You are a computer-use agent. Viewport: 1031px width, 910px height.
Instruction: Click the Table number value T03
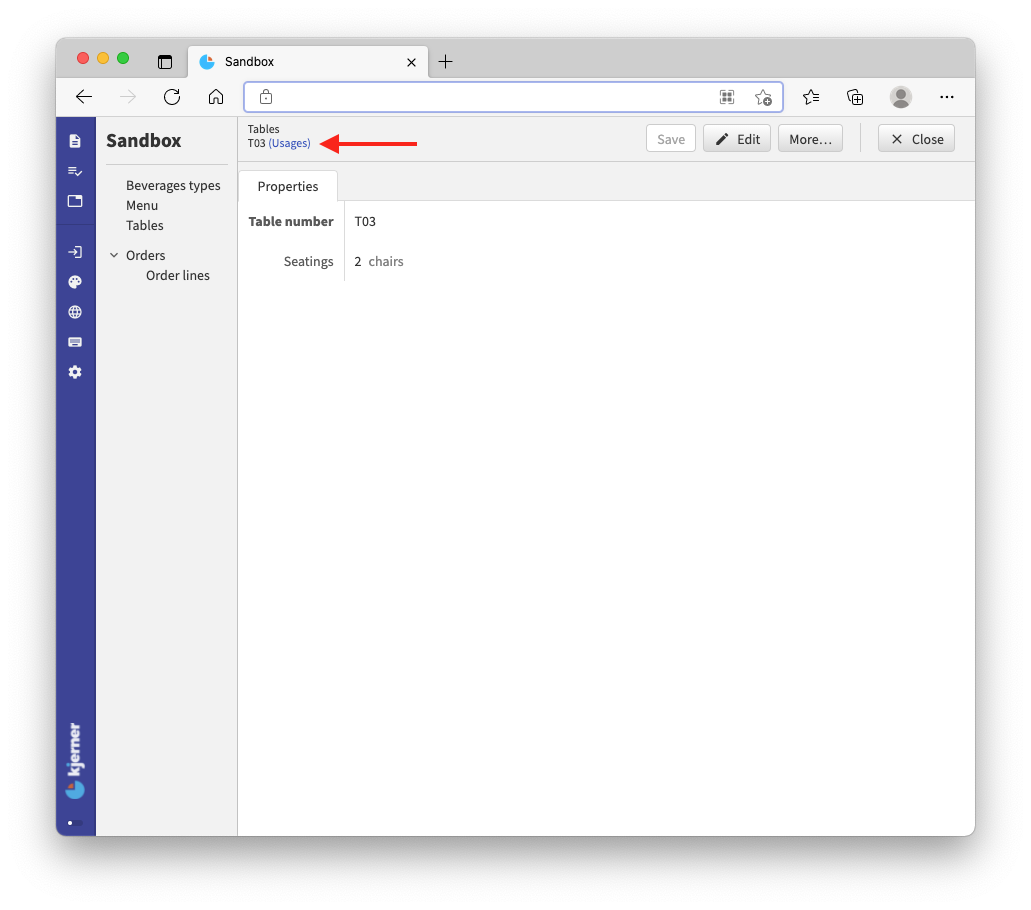point(365,222)
